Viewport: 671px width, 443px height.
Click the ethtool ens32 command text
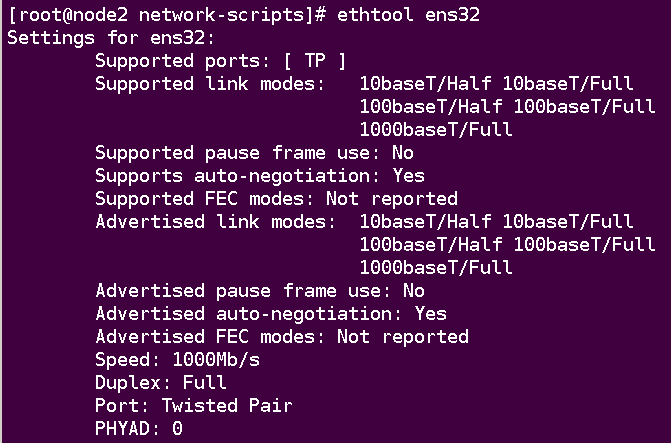(408, 15)
